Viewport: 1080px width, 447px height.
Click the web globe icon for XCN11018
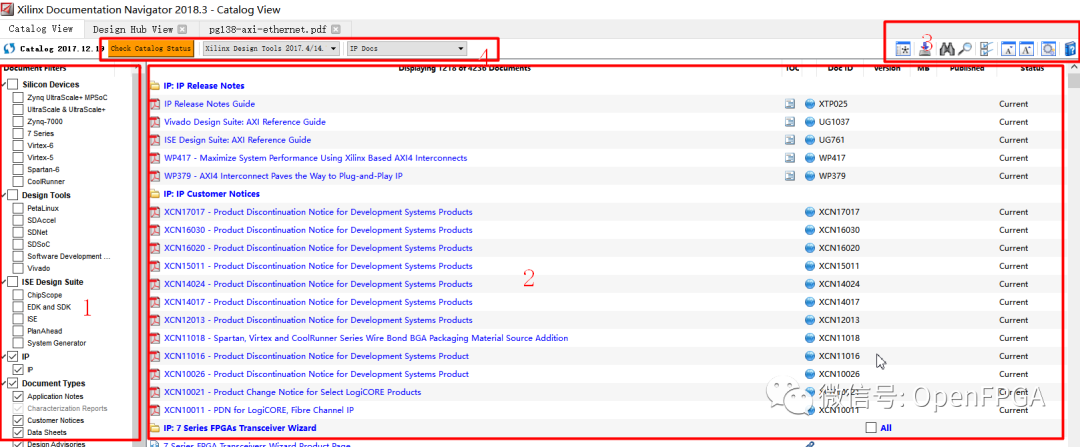[x=809, y=338]
